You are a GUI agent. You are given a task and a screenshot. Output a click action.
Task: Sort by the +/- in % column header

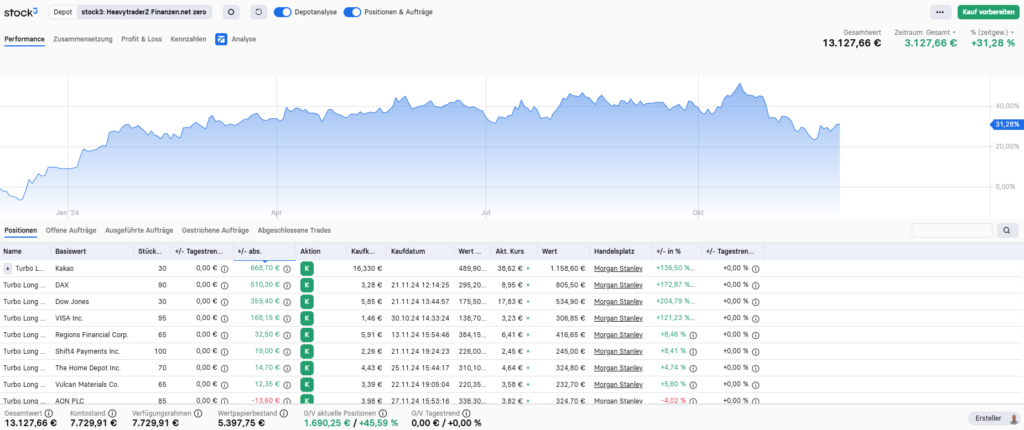(x=676, y=251)
